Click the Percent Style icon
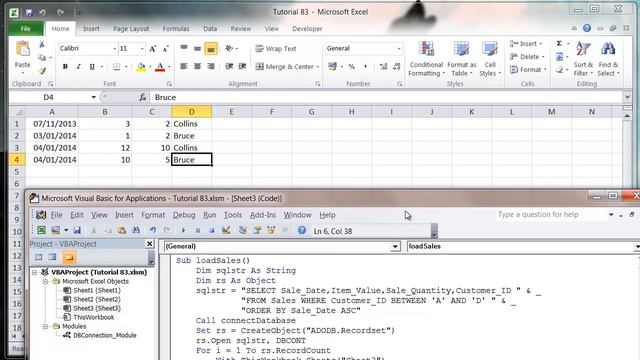Image resolution: width=640 pixels, height=360 pixels. tap(351, 67)
